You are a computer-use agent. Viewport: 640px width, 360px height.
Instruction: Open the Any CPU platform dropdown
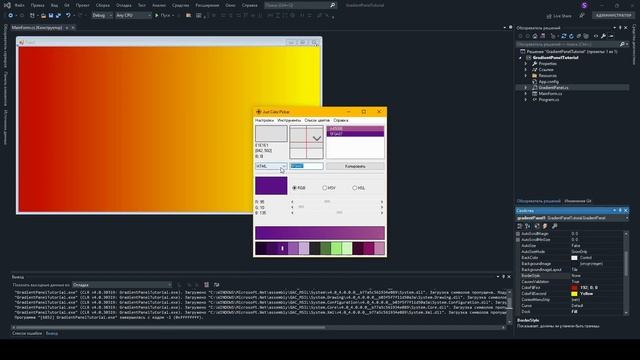133,16
